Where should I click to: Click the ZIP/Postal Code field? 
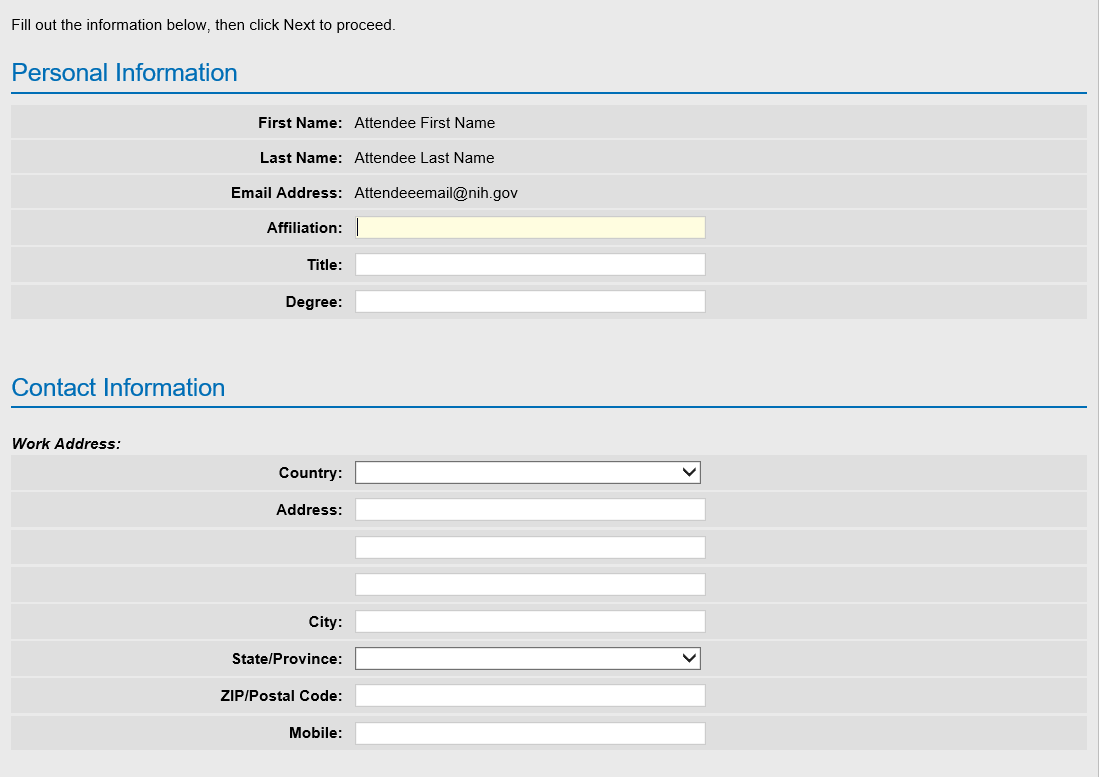tap(530, 695)
